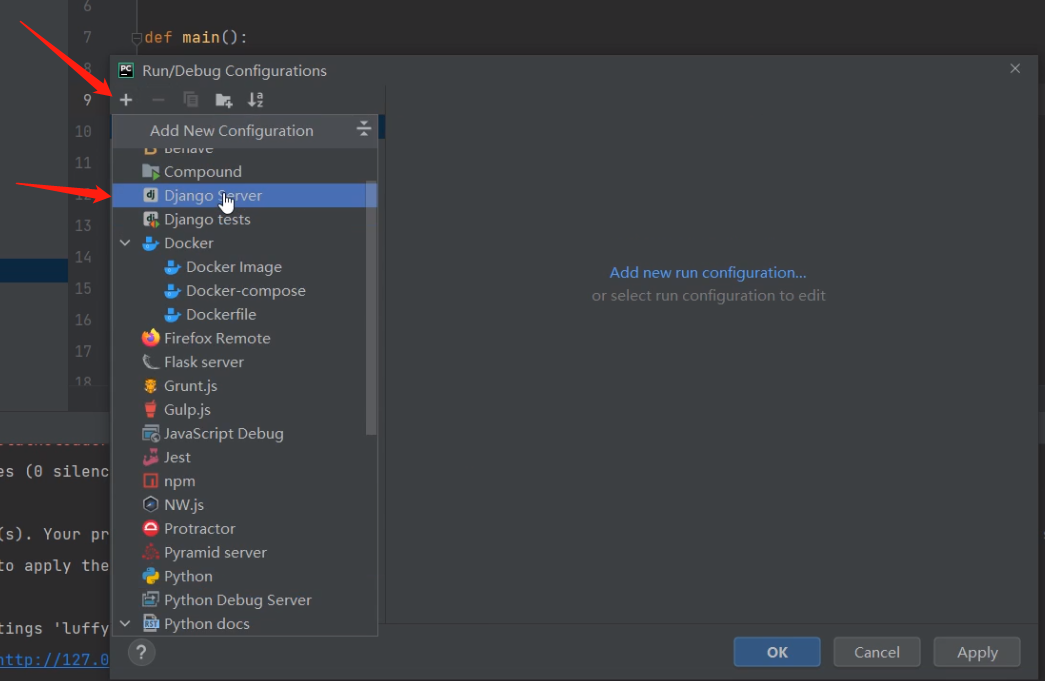Click the Apply button

[977, 652]
